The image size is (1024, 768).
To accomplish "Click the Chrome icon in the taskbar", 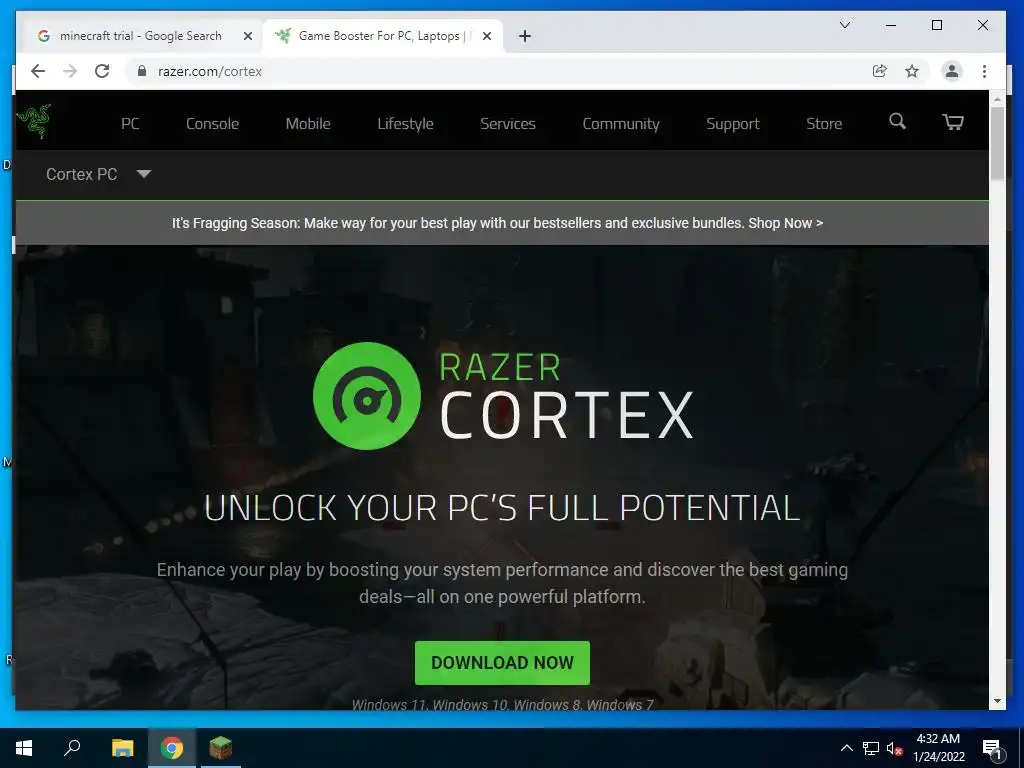I will point(172,748).
